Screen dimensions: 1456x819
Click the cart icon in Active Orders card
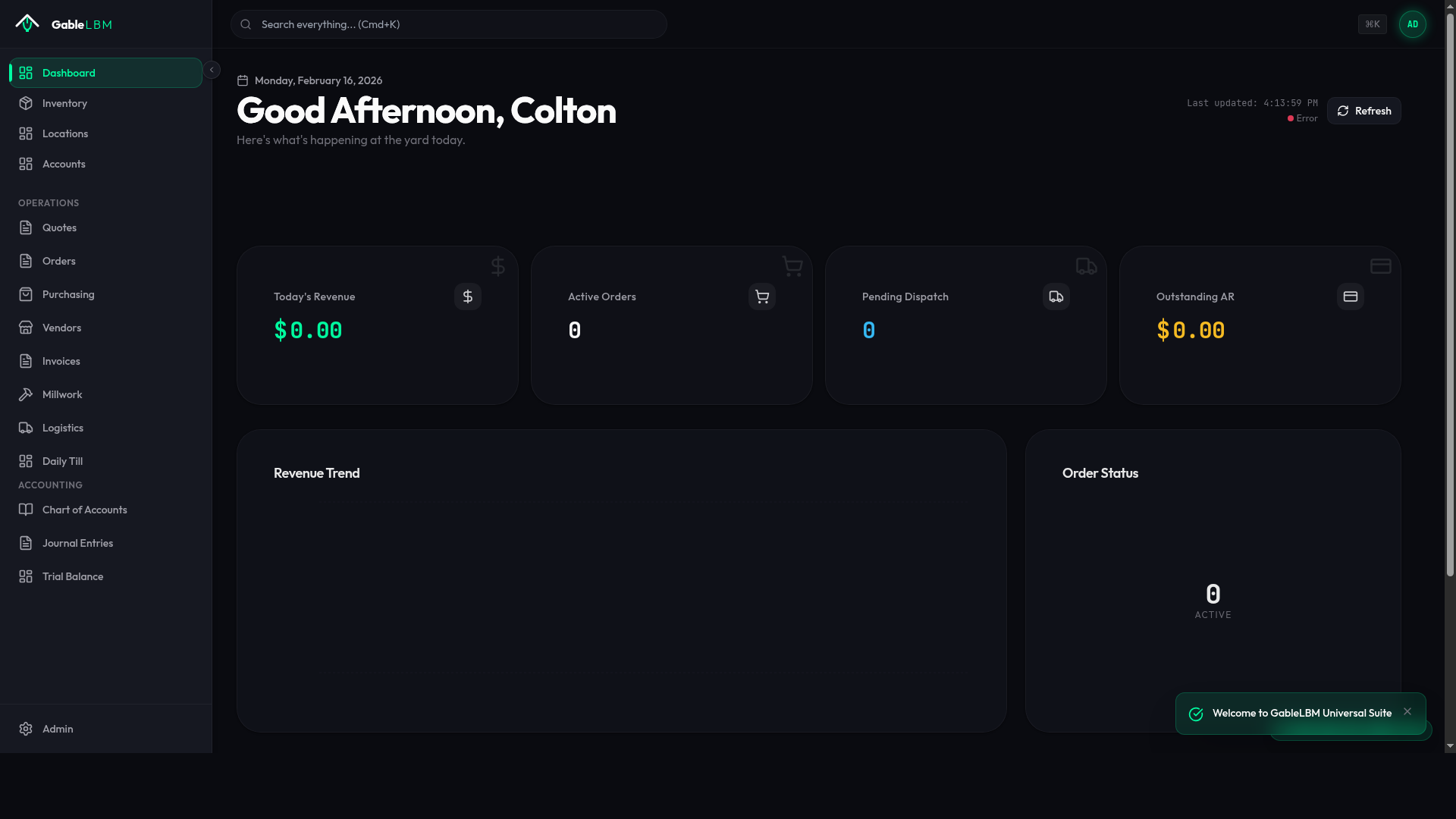click(762, 297)
